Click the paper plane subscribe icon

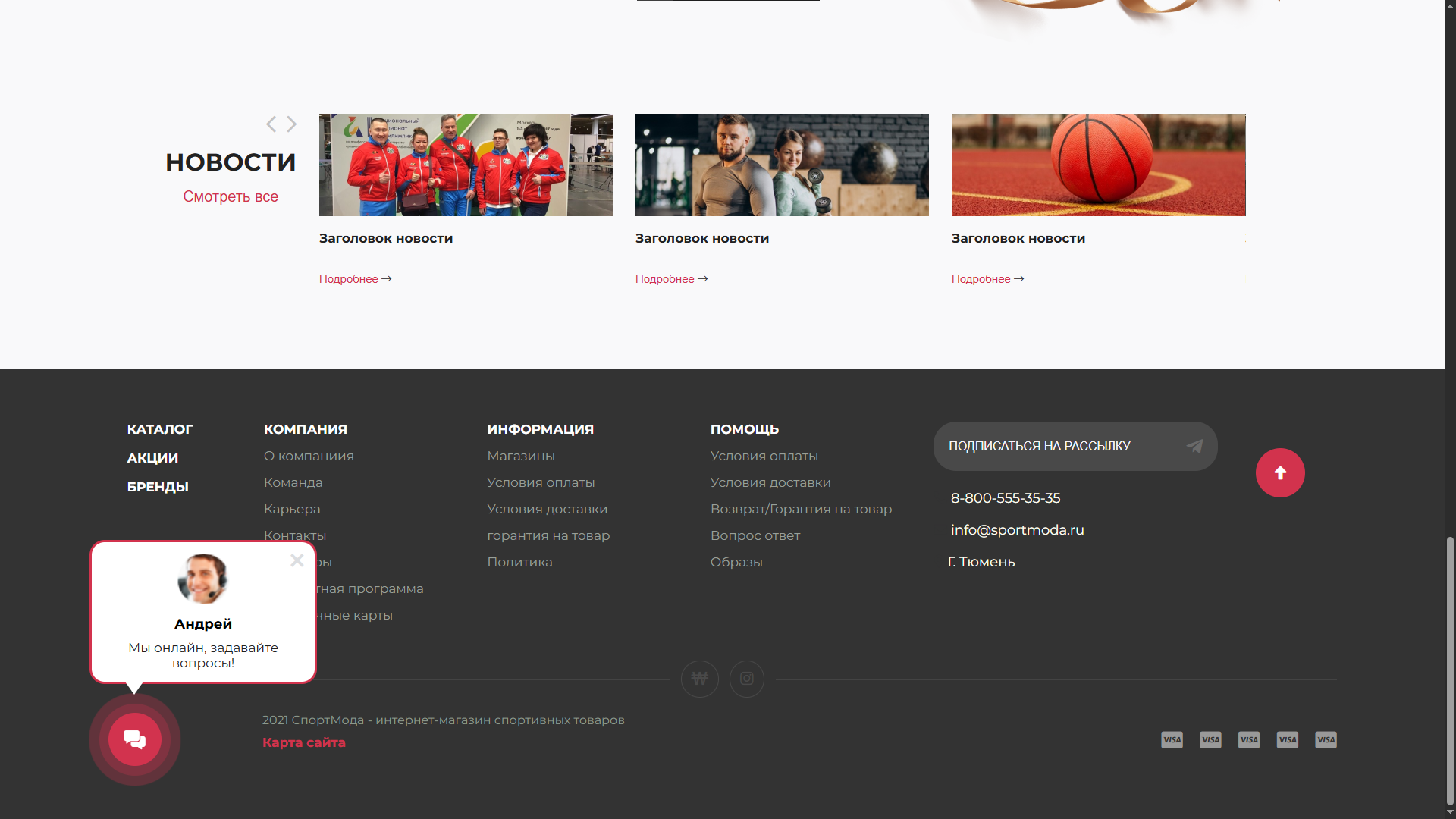click(1194, 446)
